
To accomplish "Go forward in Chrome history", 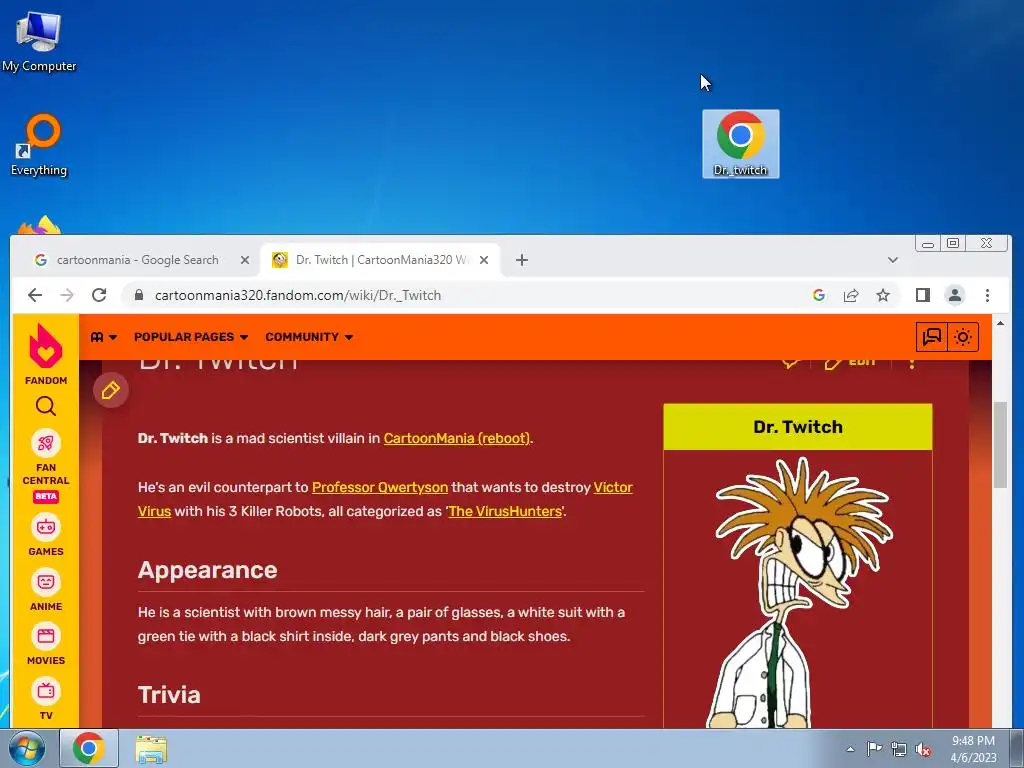I will [x=67, y=295].
